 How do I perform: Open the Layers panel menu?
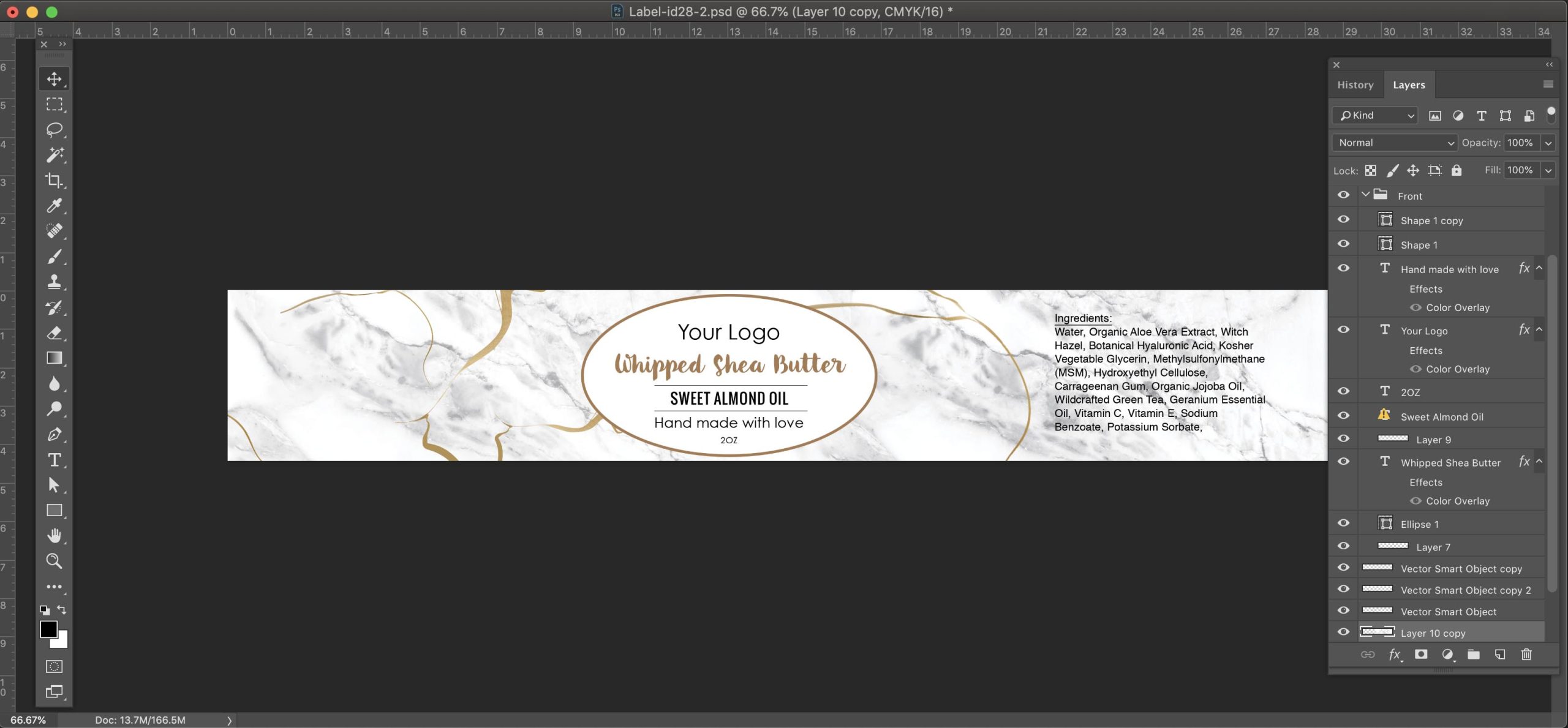point(1548,84)
